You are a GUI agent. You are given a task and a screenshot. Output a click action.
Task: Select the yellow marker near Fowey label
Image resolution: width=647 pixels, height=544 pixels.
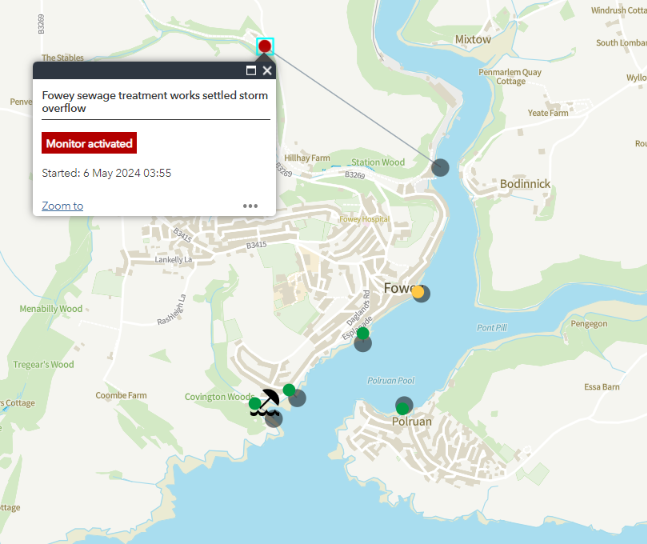[x=418, y=292]
